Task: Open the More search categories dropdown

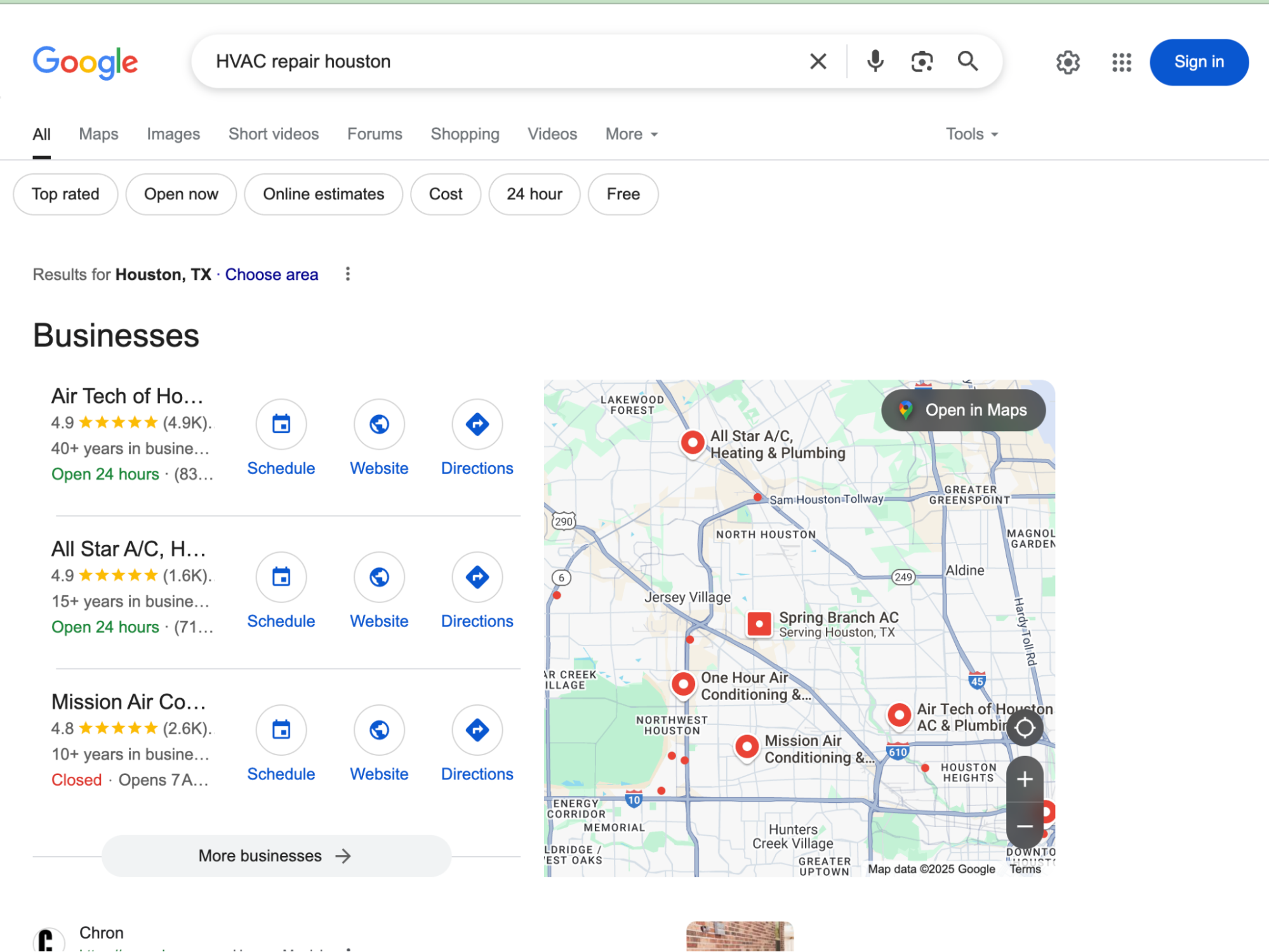Action: point(630,134)
